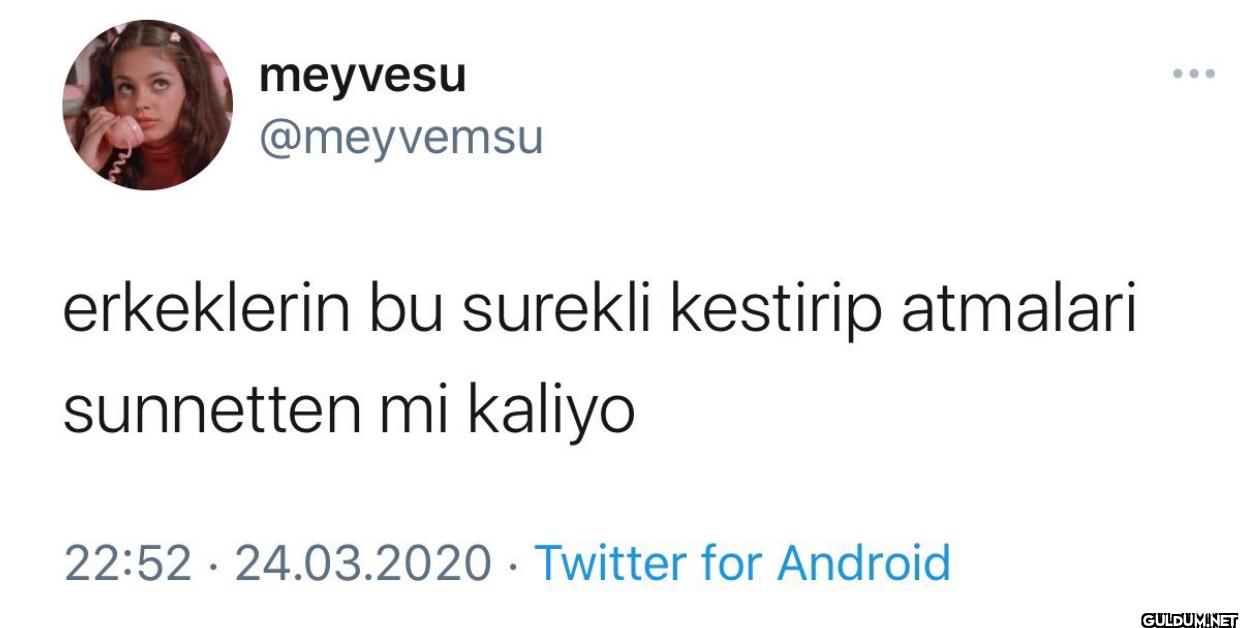Screen dimensions: 1242x628
Task: Open the @meyvemsu handle link
Action: coord(400,138)
